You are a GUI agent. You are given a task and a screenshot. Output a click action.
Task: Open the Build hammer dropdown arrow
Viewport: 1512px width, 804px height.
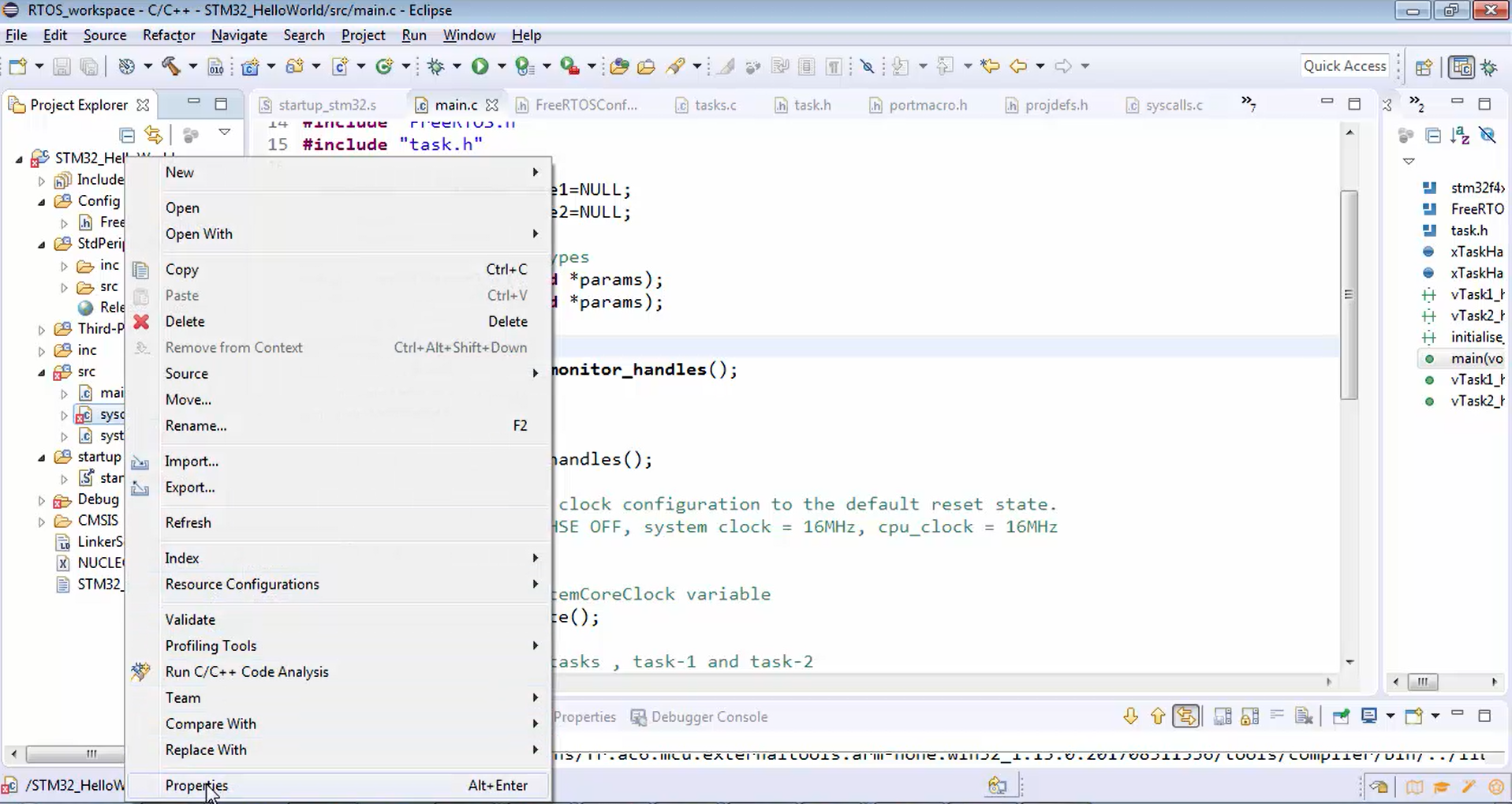click(192, 66)
